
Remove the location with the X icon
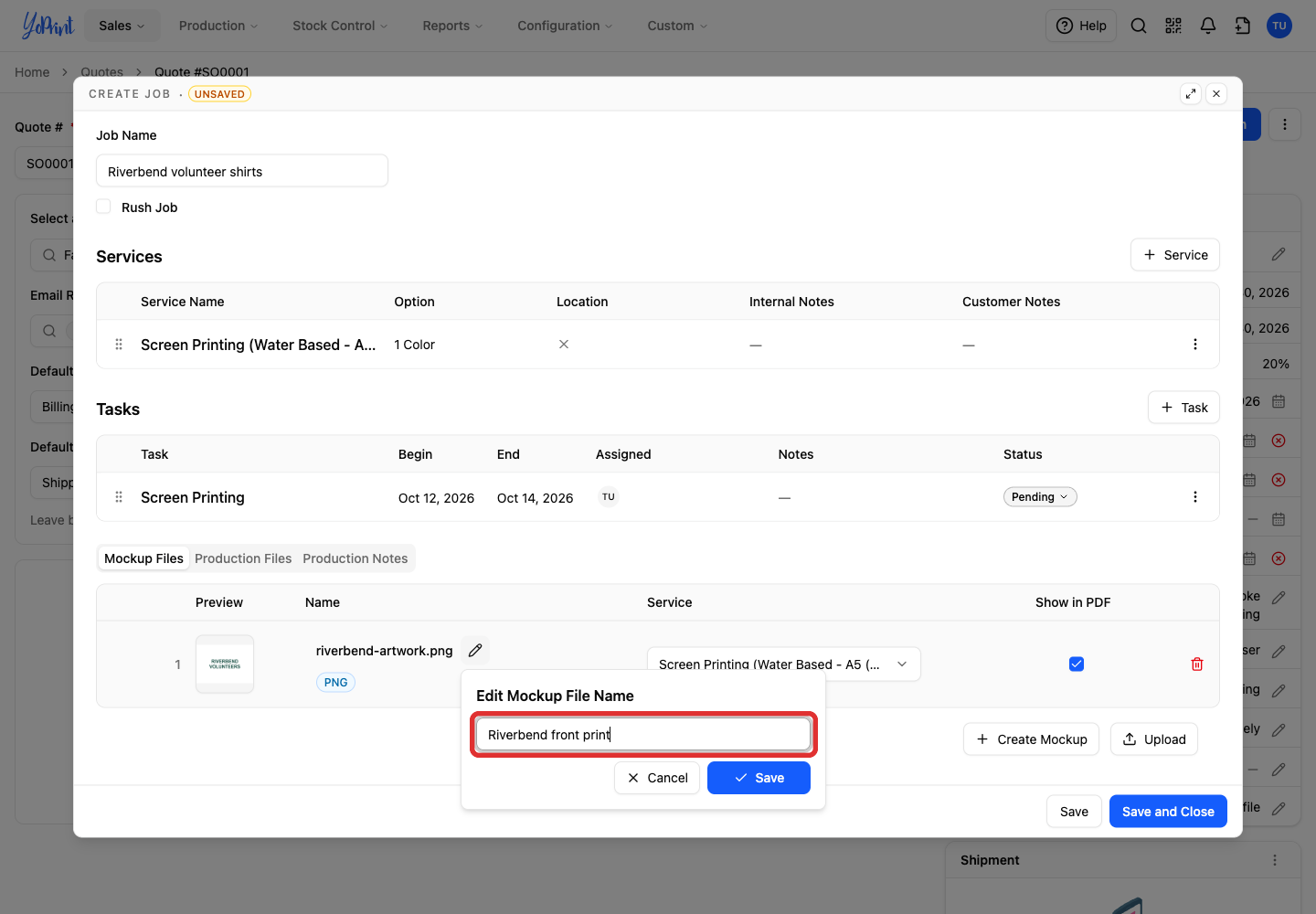[x=564, y=345]
